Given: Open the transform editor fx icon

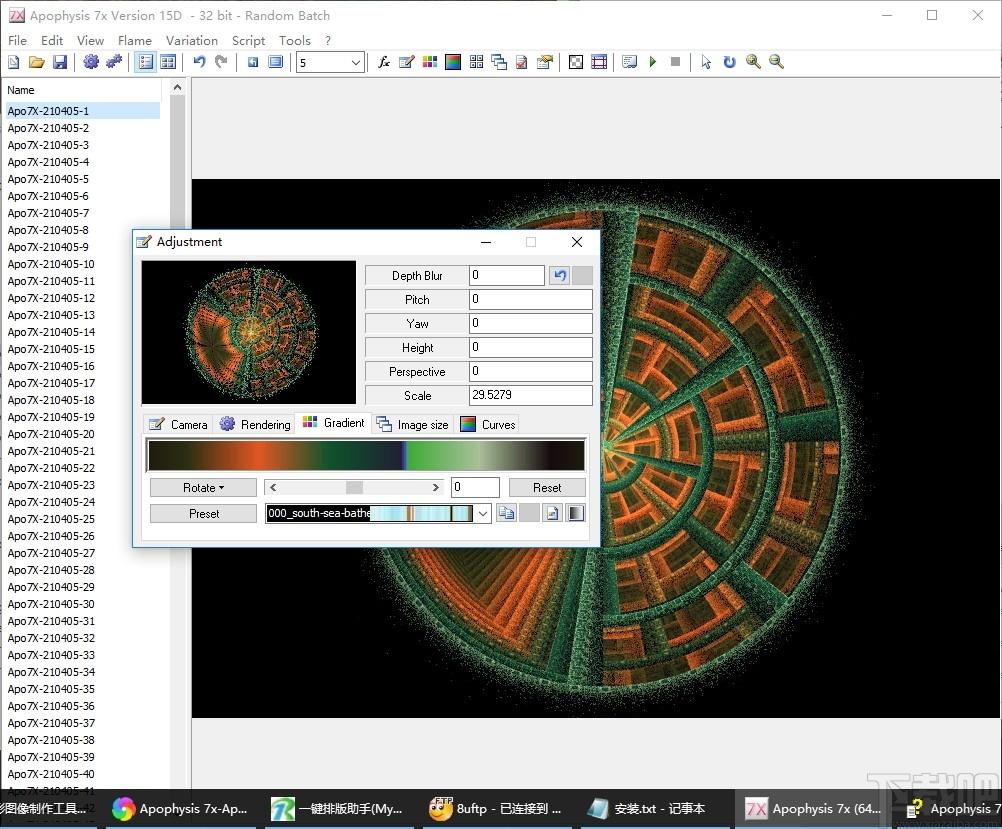Looking at the screenshot, I should [x=384, y=62].
